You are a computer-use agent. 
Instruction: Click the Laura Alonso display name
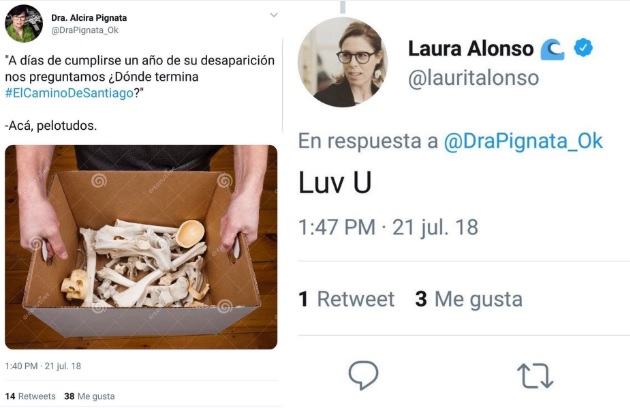(x=470, y=49)
